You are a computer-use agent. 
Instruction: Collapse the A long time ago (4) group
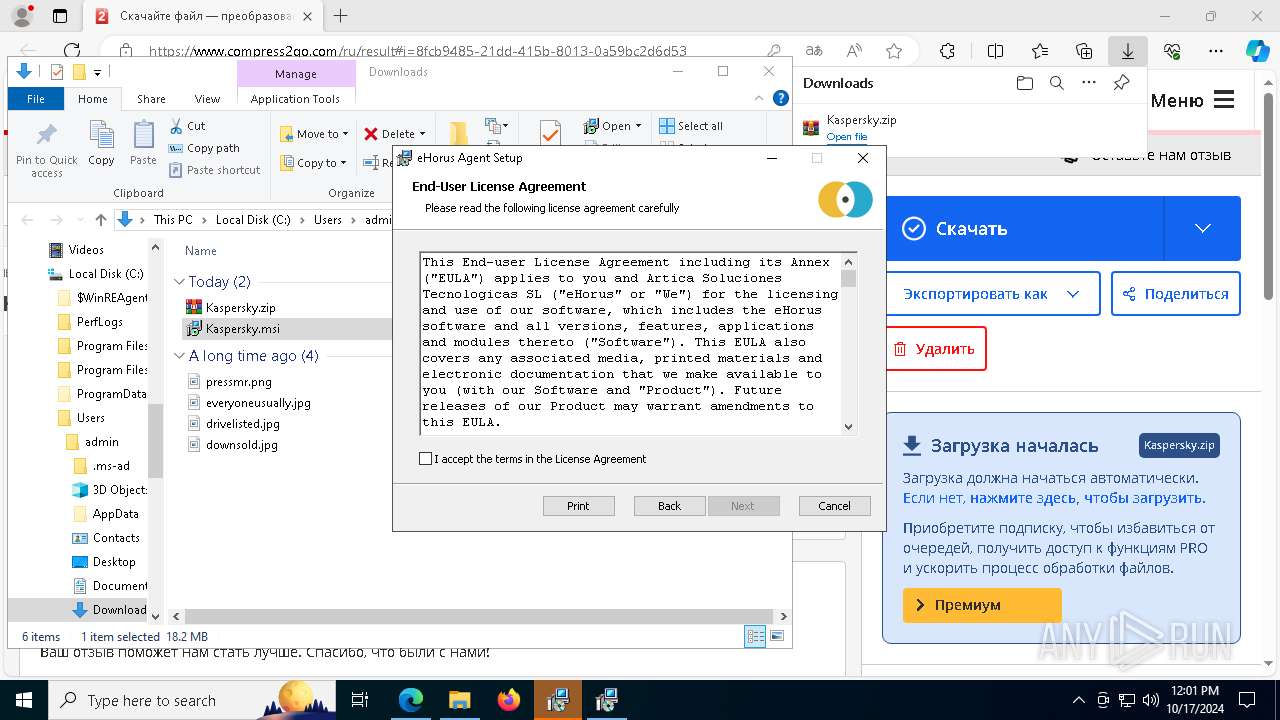(x=180, y=356)
